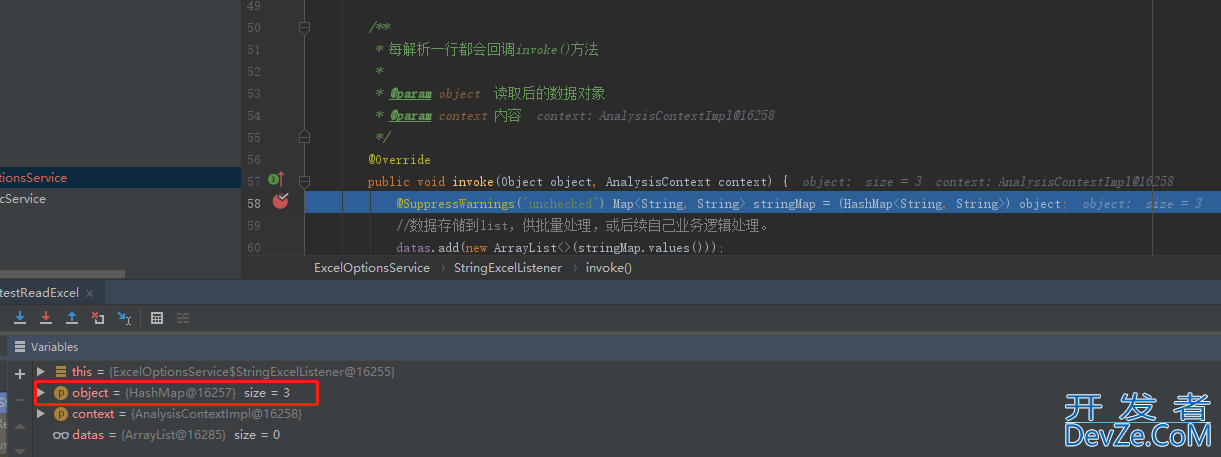Fold the invoke method at line 57
This screenshot has width=1221, height=457.
(305, 182)
